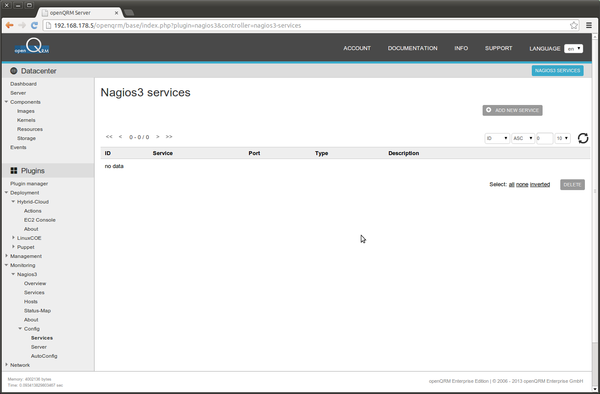This screenshot has width=600, height=394.
Task: Open a new browser tab
Action: 129,13
